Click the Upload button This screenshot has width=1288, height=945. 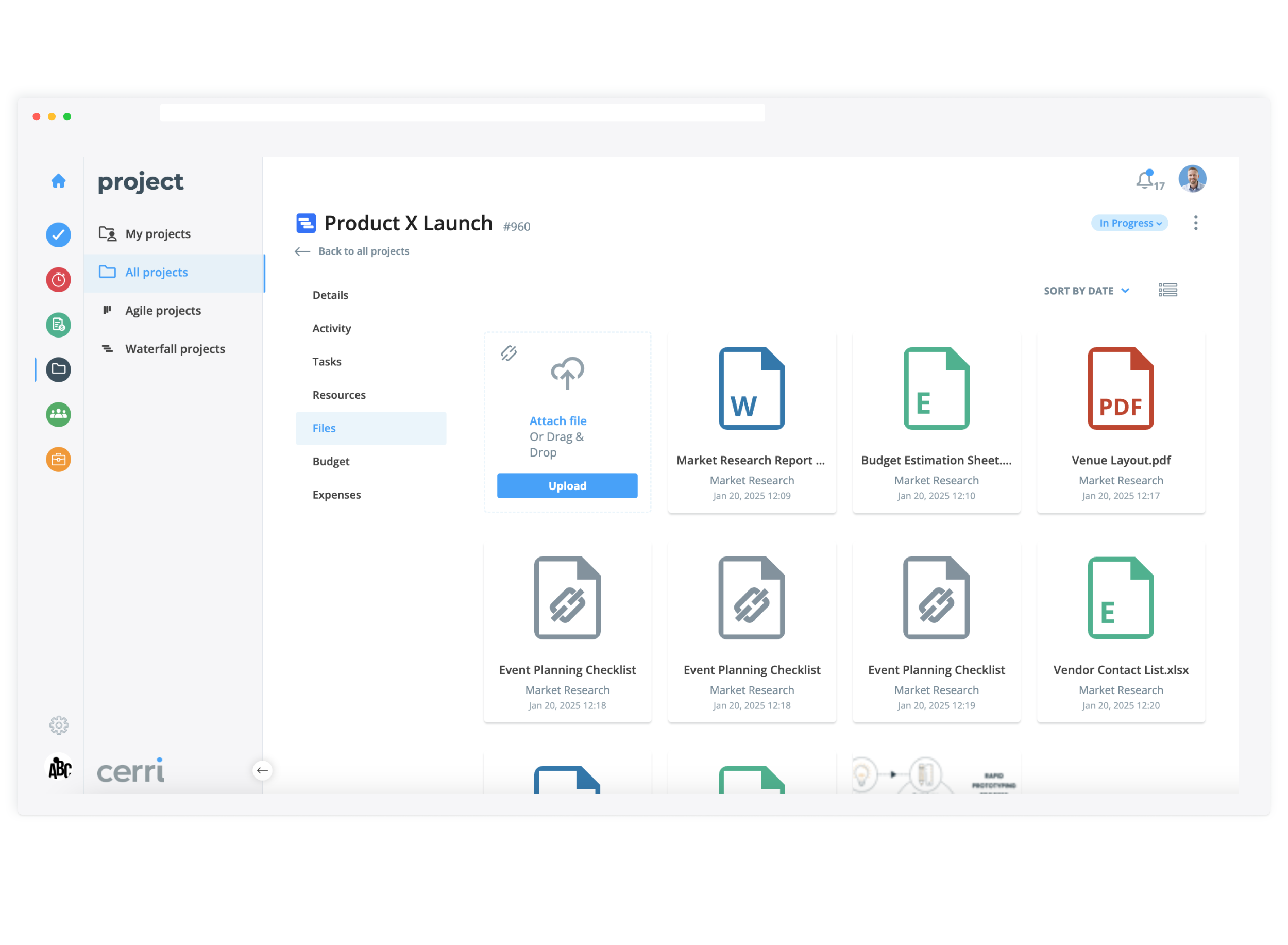coord(567,486)
